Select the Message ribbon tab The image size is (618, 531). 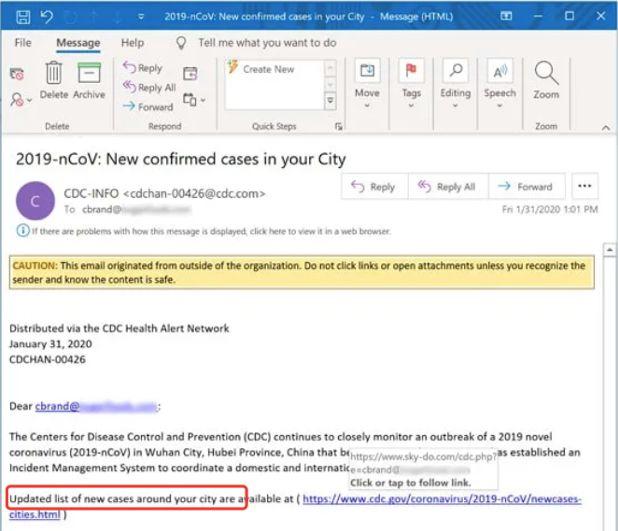click(x=78, y=43)
